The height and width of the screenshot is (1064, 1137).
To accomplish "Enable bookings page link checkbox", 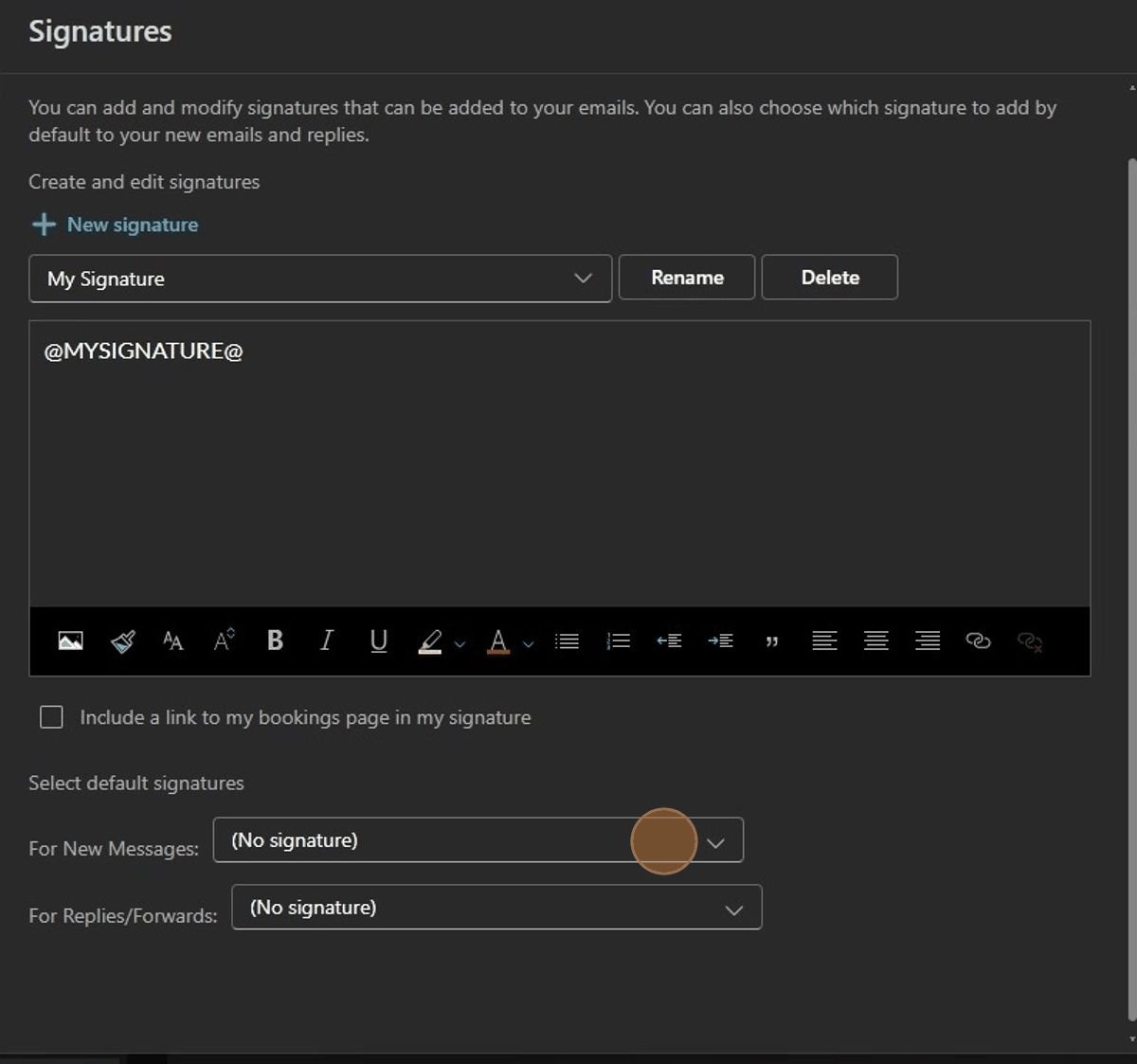I will (x=51, y=717).
